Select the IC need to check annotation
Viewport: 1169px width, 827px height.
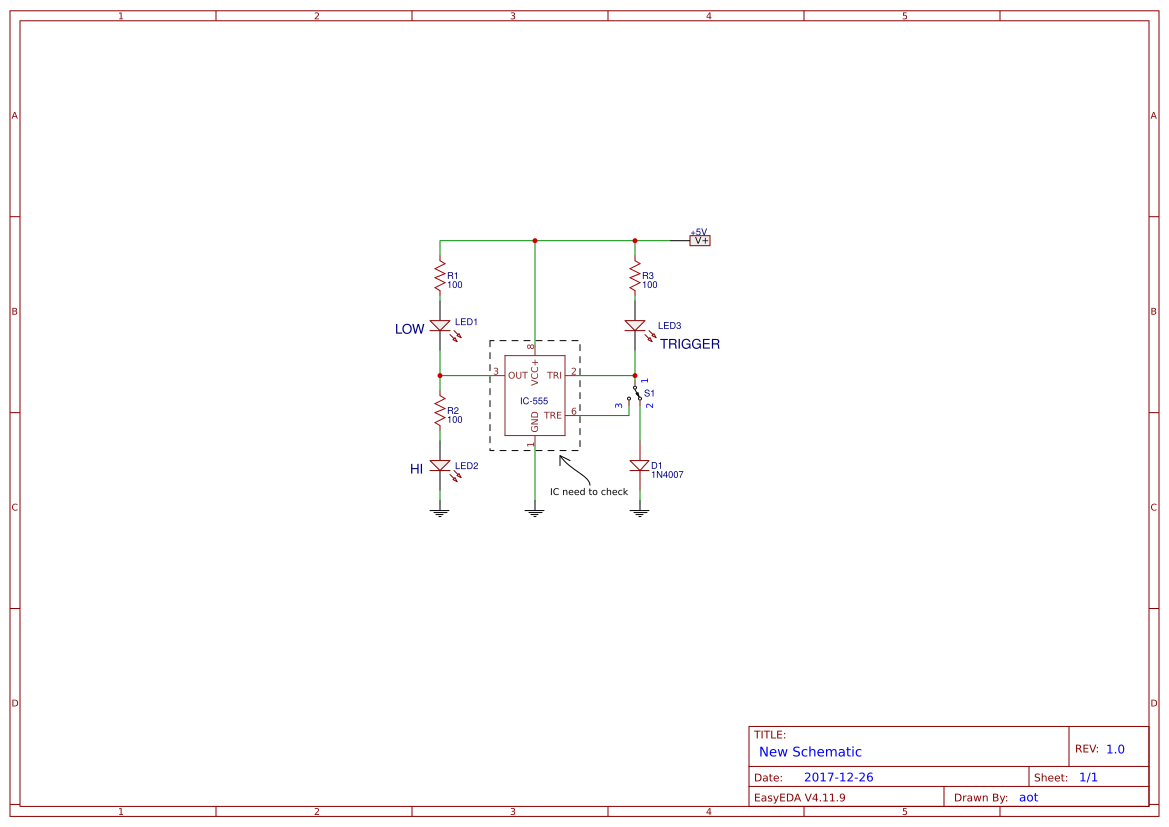pos(589,491)
